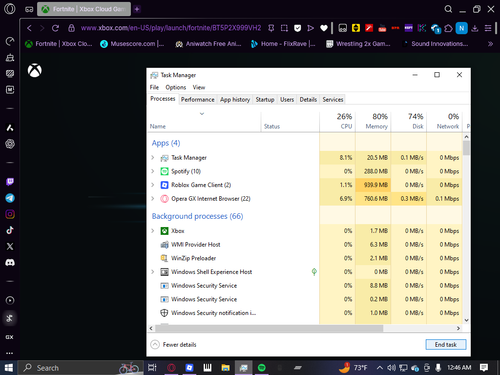The height and width of the screenshot is (375, 500).
Task: Switch to the Users tab
Action: [x=287, y=99]
